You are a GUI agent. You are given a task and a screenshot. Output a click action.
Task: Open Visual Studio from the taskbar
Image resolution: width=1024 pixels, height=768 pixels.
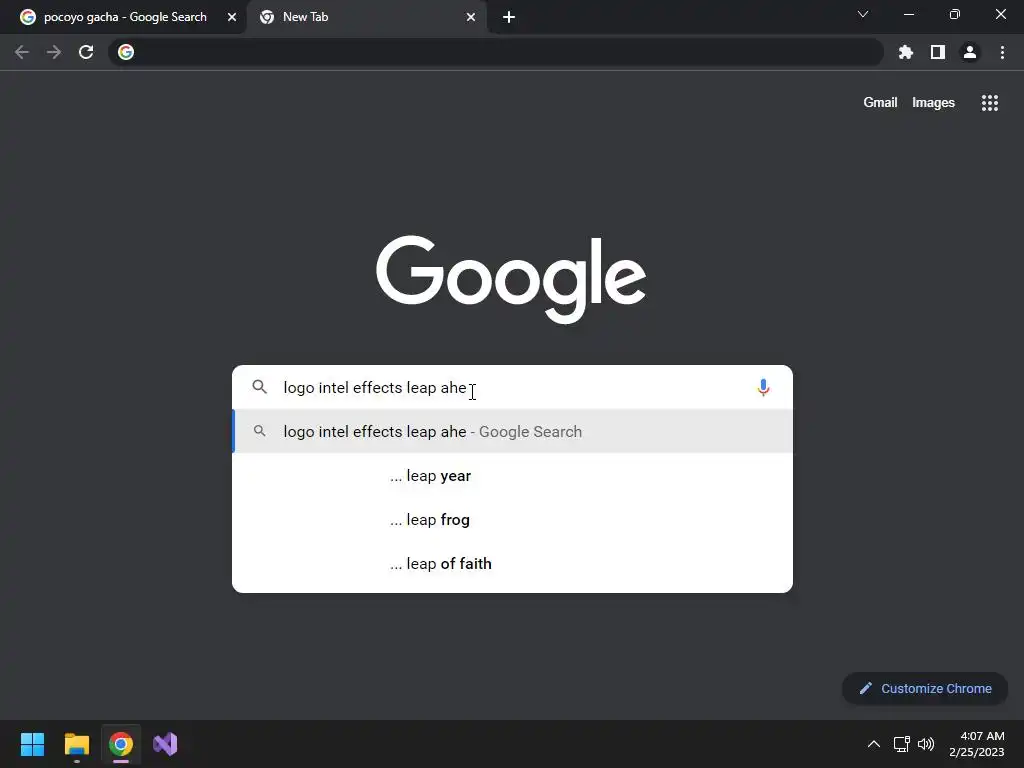click(x=165, y=744)
